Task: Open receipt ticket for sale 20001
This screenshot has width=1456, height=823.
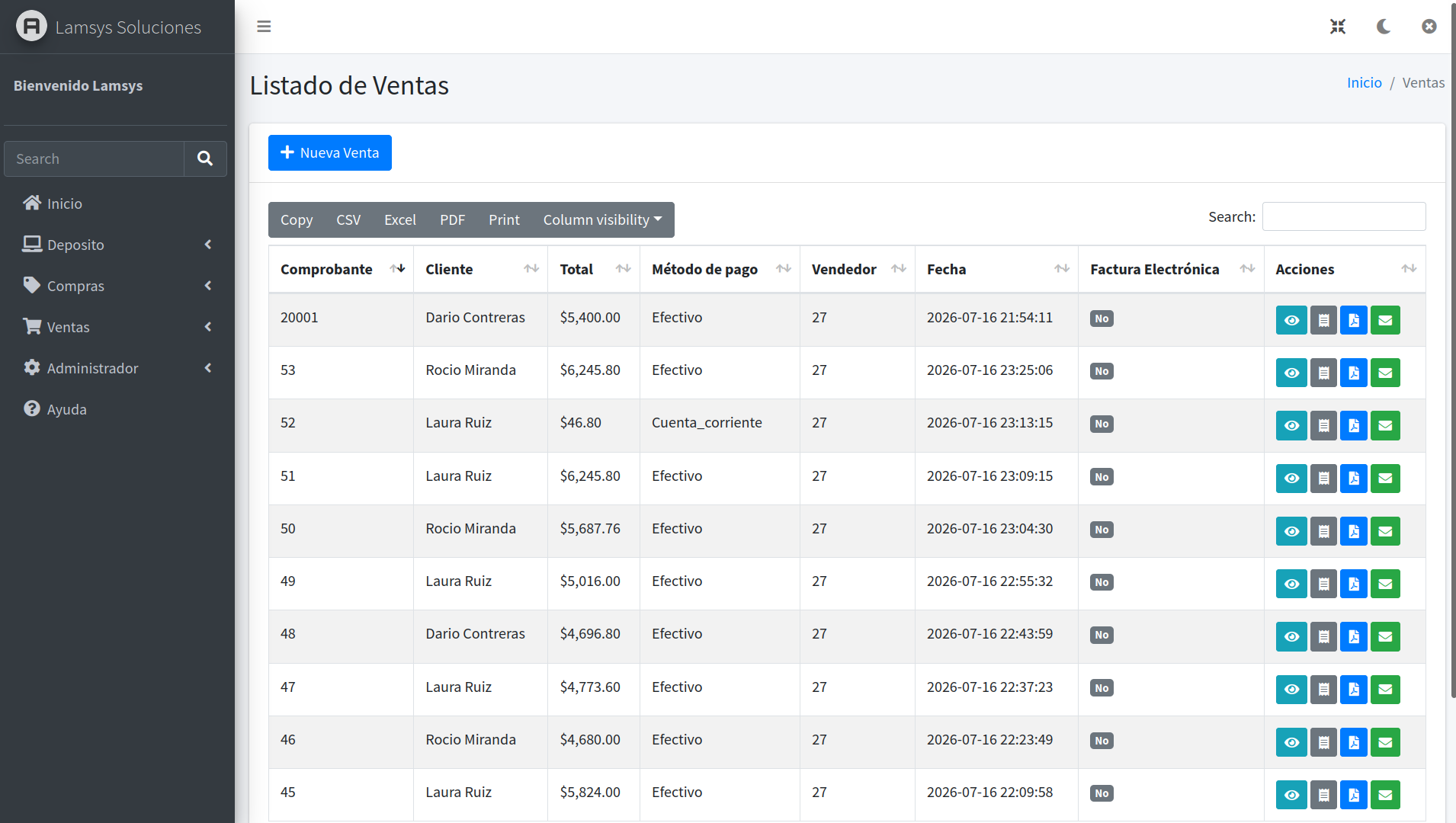Action: pyautogui.click(x=1323, y=320)
